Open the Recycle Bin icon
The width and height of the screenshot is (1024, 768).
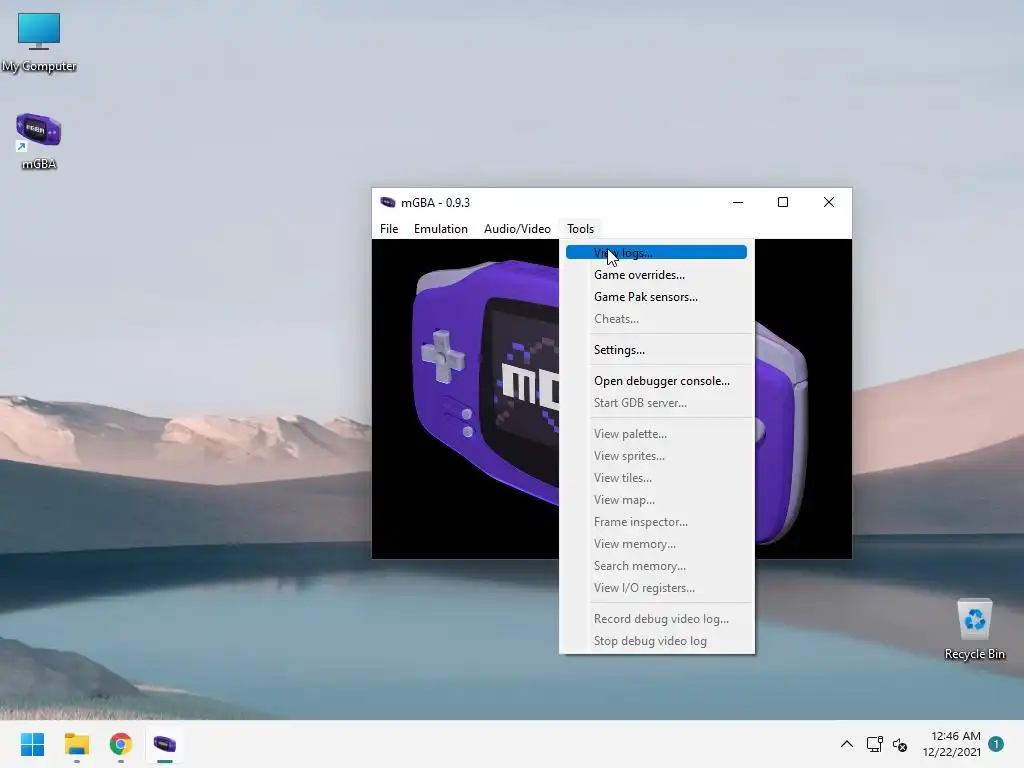[x=974, y=630]
